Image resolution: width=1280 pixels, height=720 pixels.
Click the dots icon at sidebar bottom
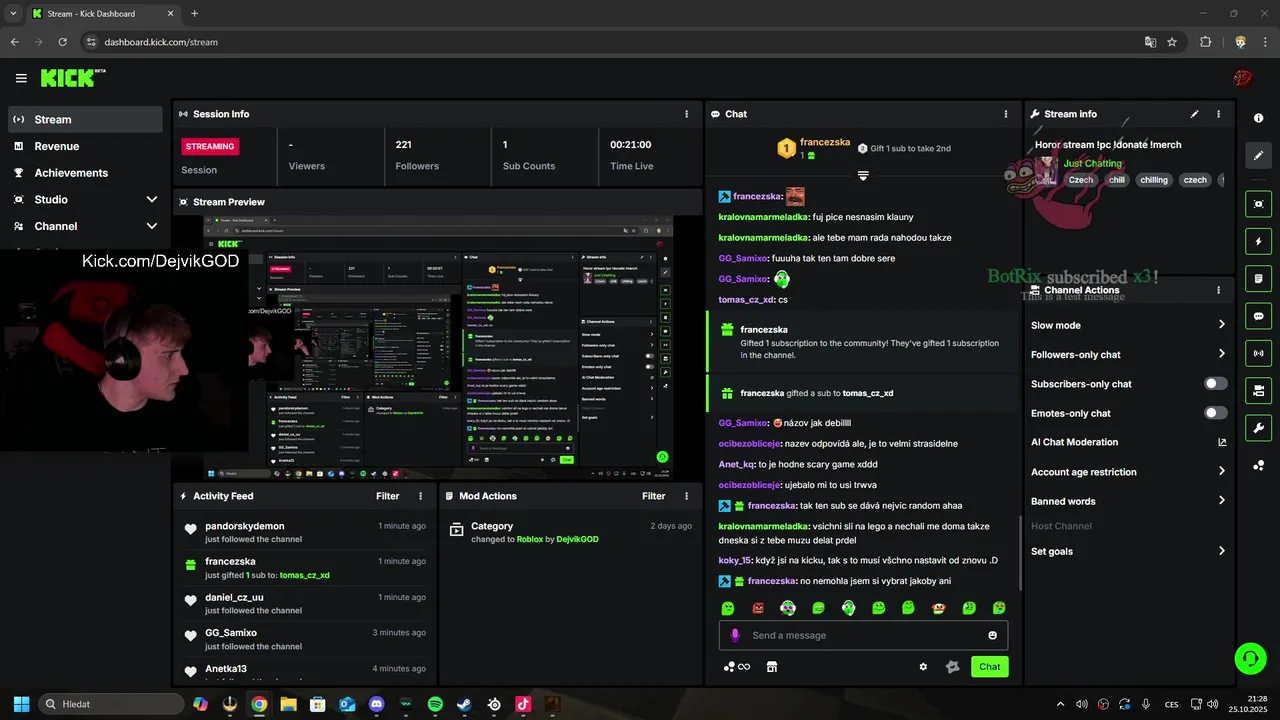coord(1258,466)
